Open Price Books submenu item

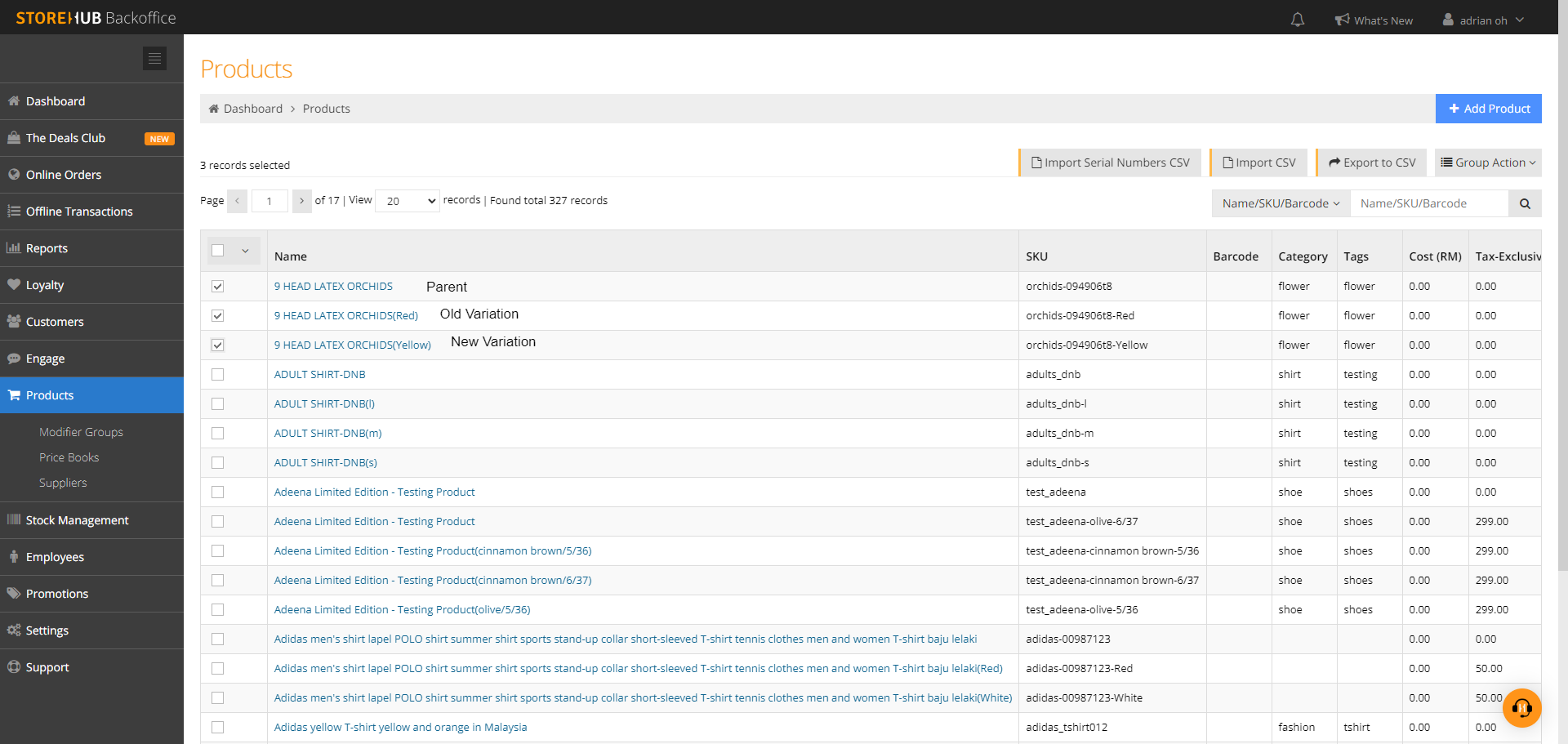(x=69, y=457)
